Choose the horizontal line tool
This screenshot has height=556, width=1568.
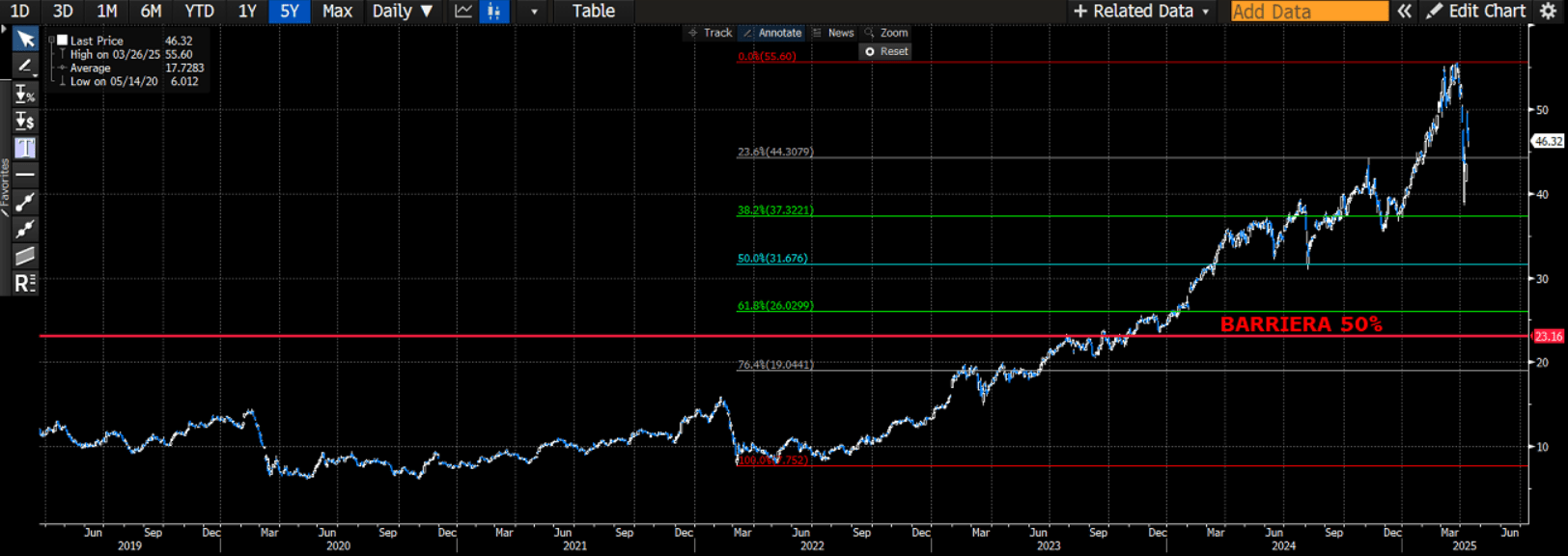point(25,175)
